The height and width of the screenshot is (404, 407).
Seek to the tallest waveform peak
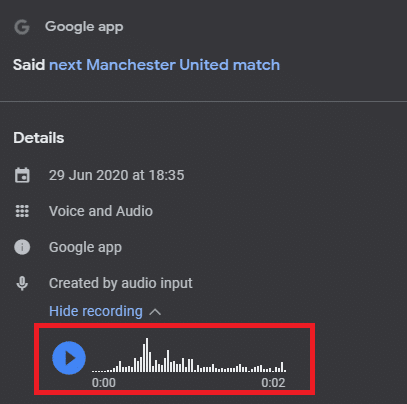[x=147, y=355]
